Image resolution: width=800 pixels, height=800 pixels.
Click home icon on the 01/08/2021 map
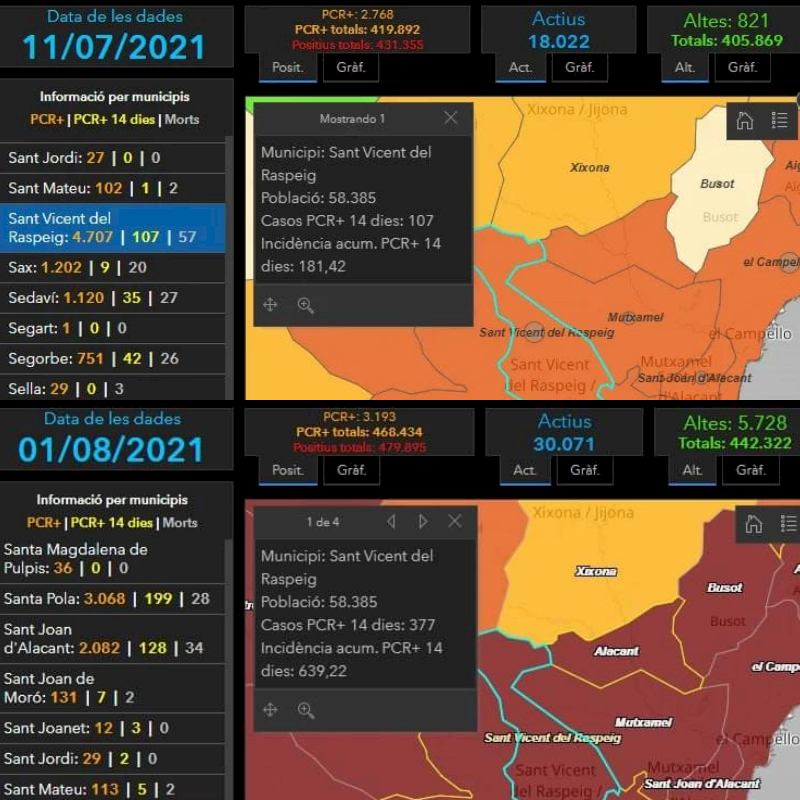pos(754,524)
